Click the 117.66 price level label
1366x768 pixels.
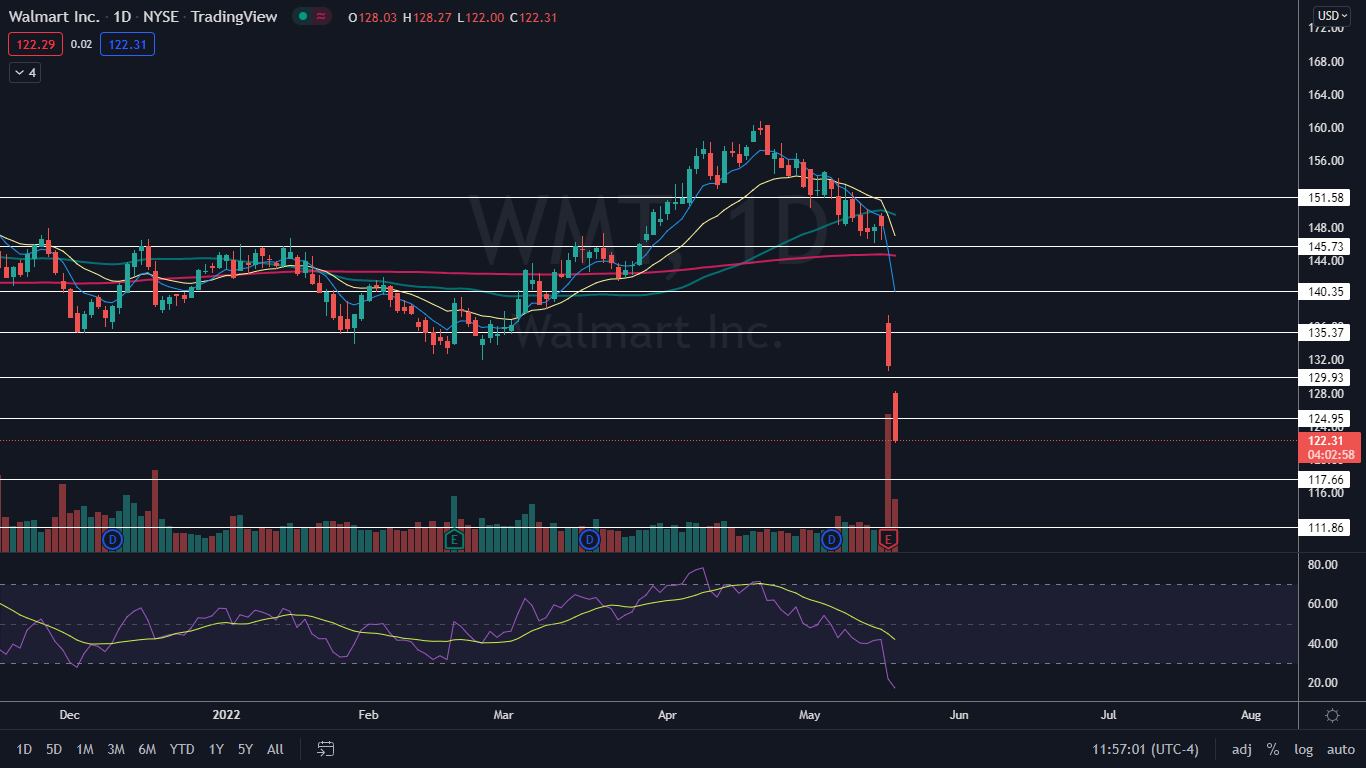click(x=1323, y=479)
